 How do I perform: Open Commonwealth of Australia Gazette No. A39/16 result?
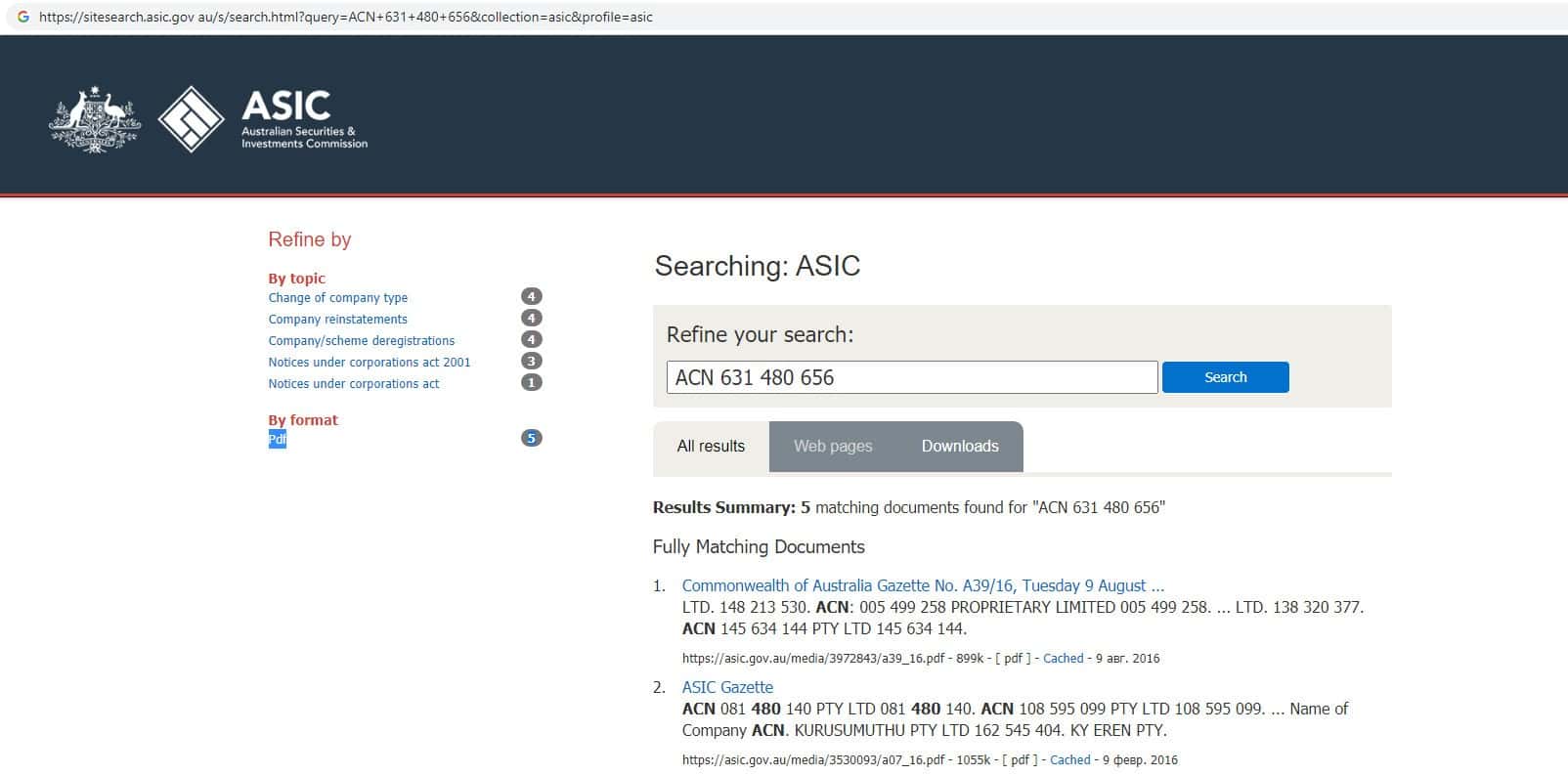[x=924, y=586]
